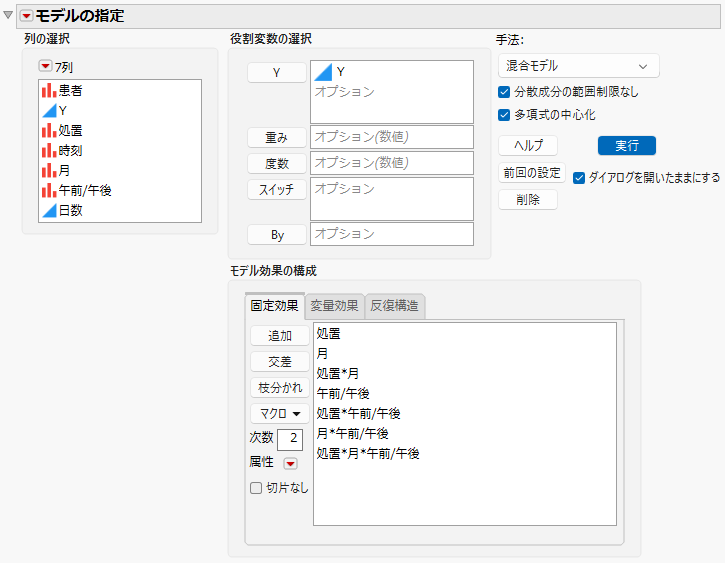This screenshot has width=725, height=563.
Task: Enable the 切片なし checkbox
Action: click(256, 488)
